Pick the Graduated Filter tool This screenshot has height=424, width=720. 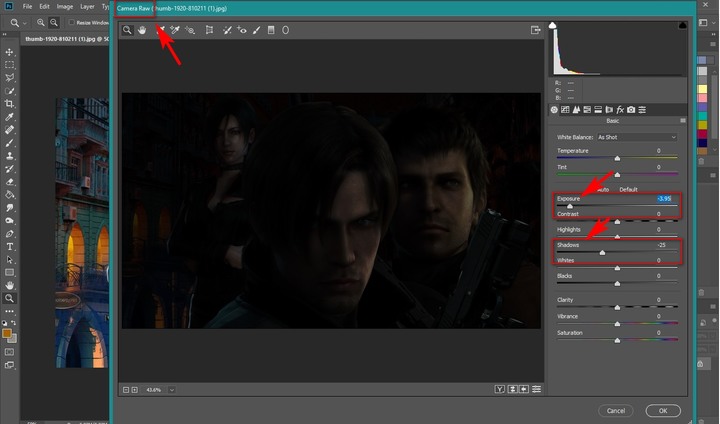(271, 30)
